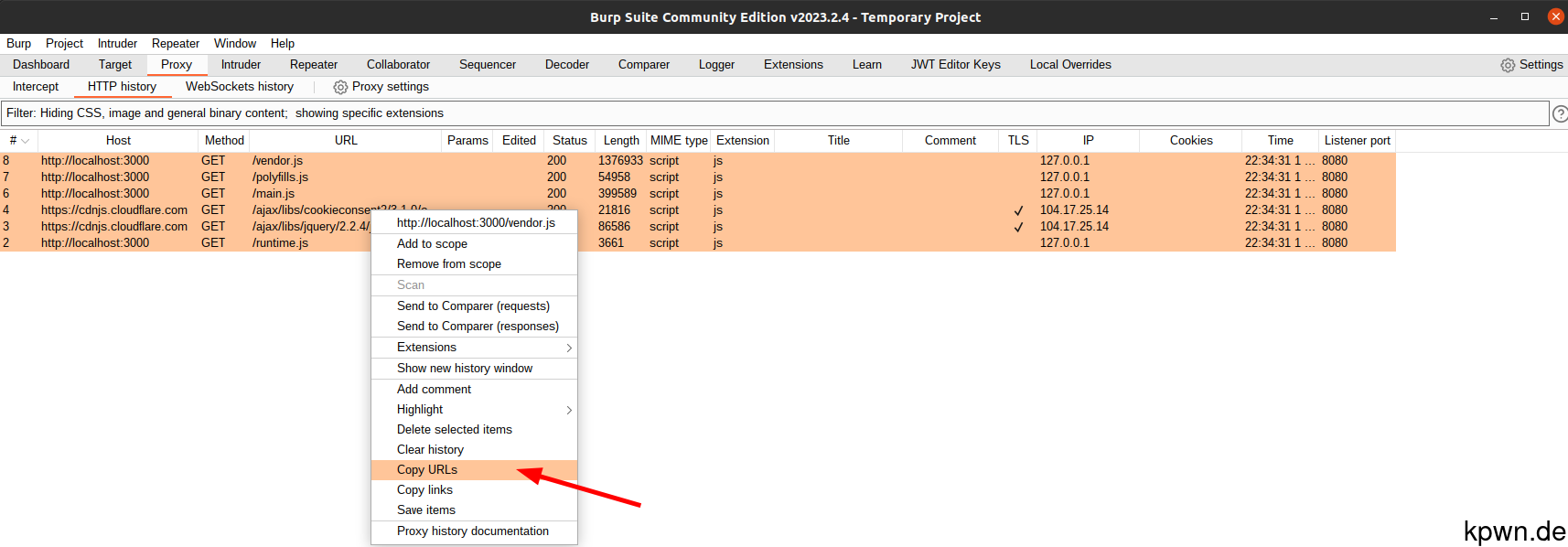Open the Decoder tab
1568x547 pixels.
pyautogui.click(x=567, y=65)
